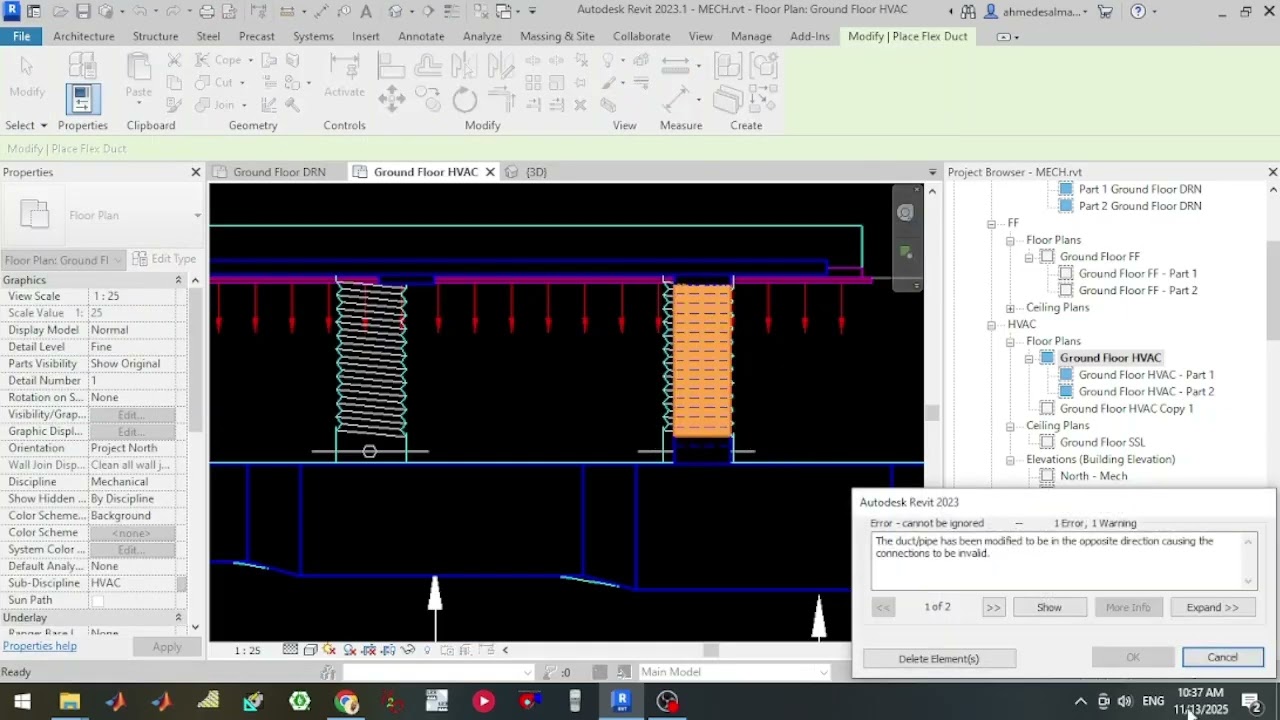1280x720 pixels.
Task: Select the Offset tool in Modify panel
Action: [x=428, y=66]
